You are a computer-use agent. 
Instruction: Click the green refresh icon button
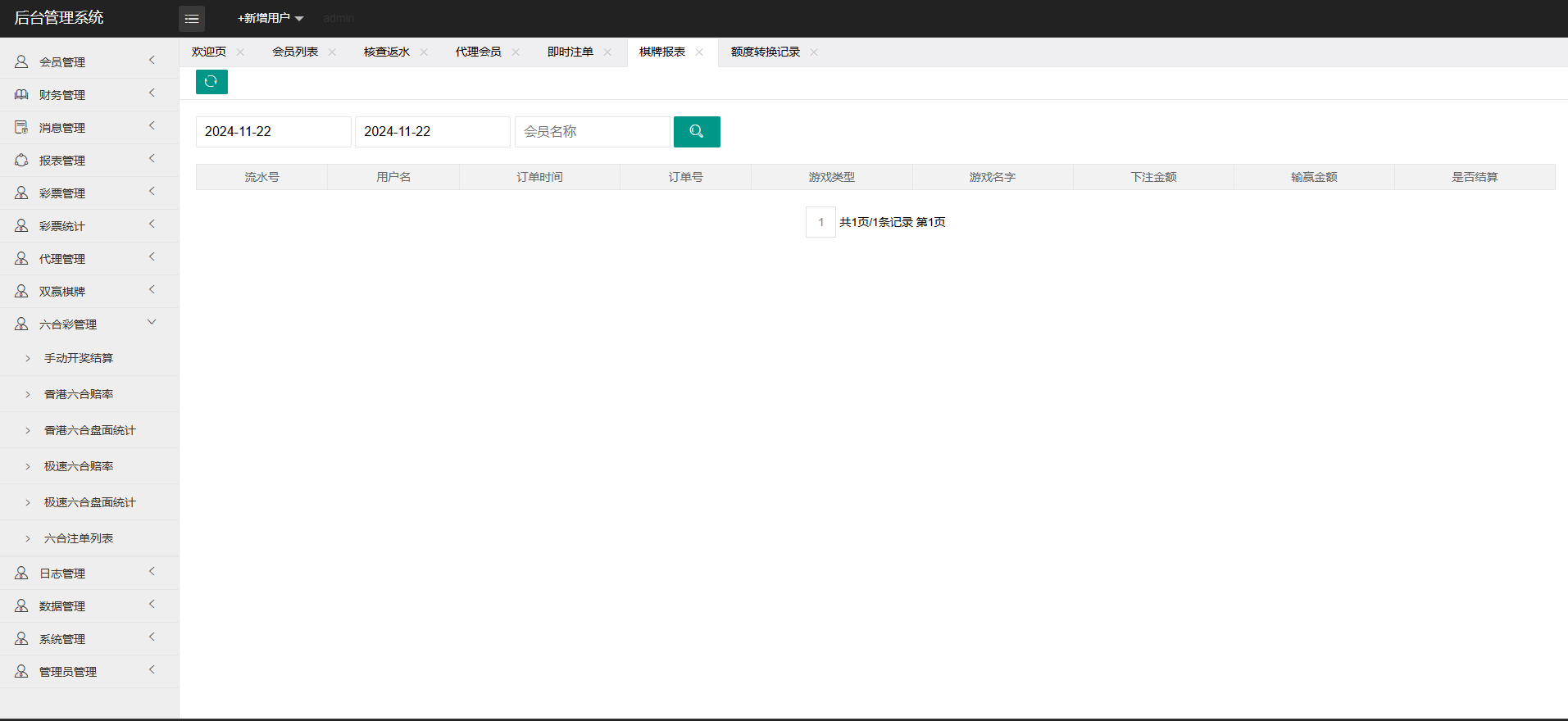[211, 81]
